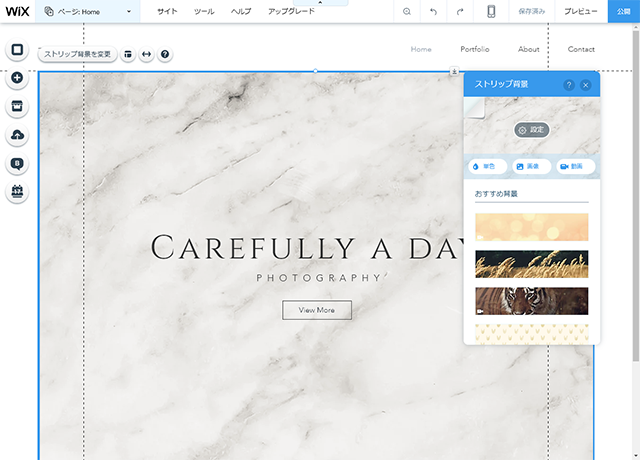640x460 pixels.
Task: Click the Add elements plus icon
Action: point(17,77)
